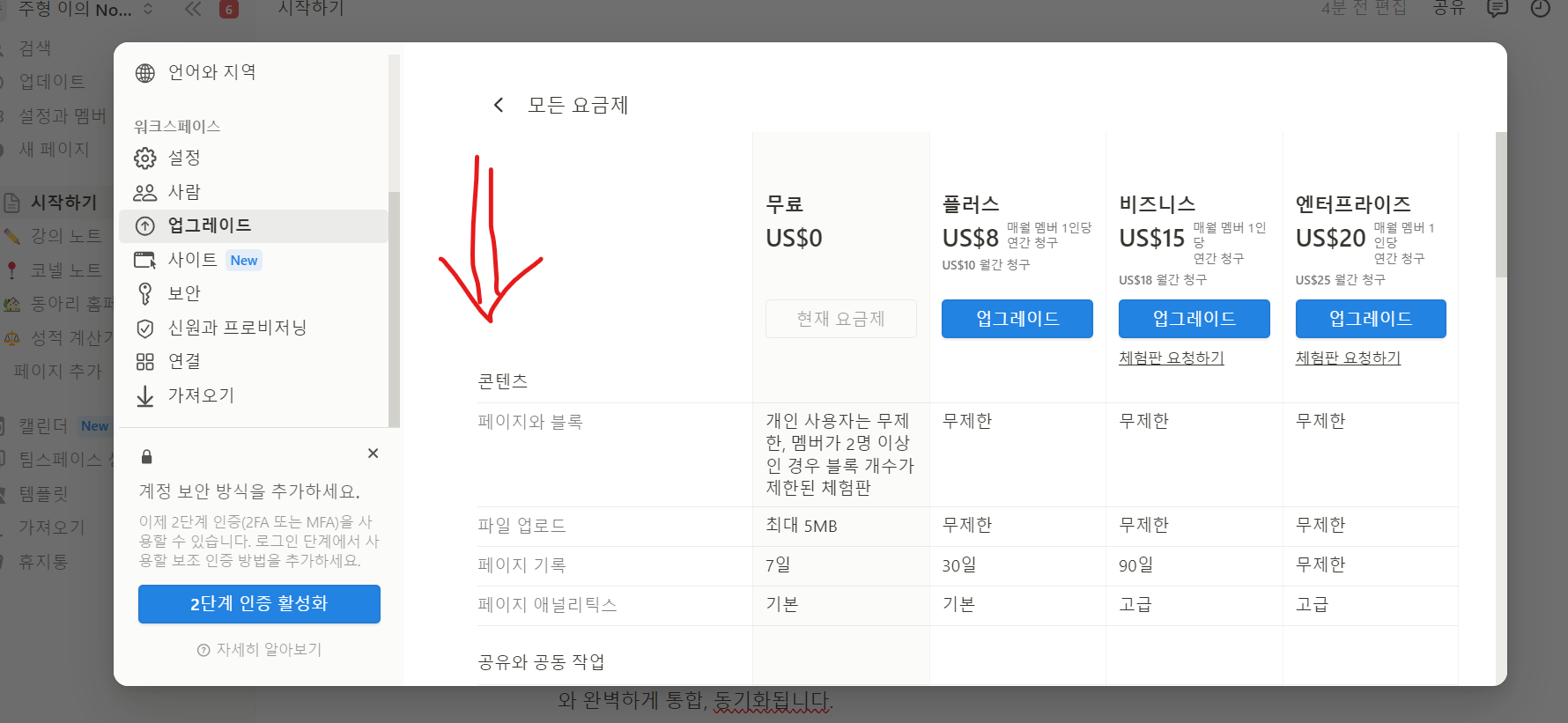Open the 사이트 settings item

coord(254,260)
